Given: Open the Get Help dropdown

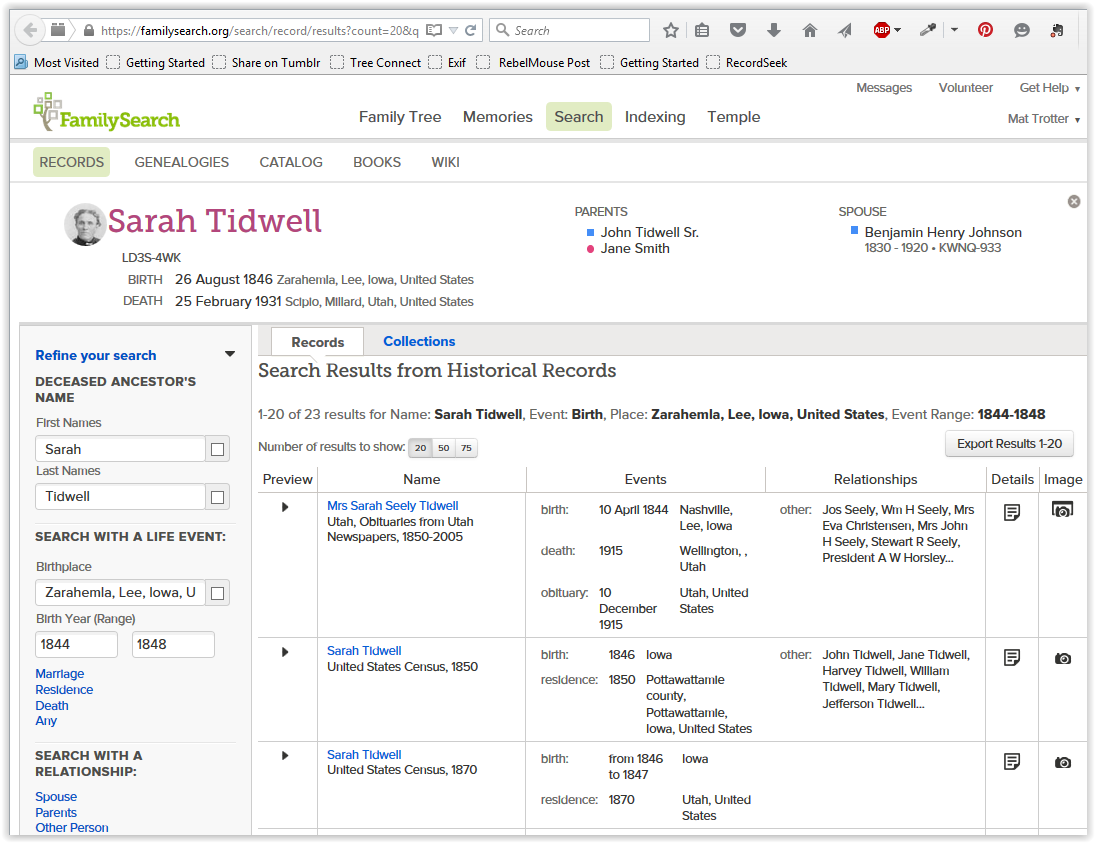Looking at the screenshot, I should pyautogui.click(x=1050, y=88).
